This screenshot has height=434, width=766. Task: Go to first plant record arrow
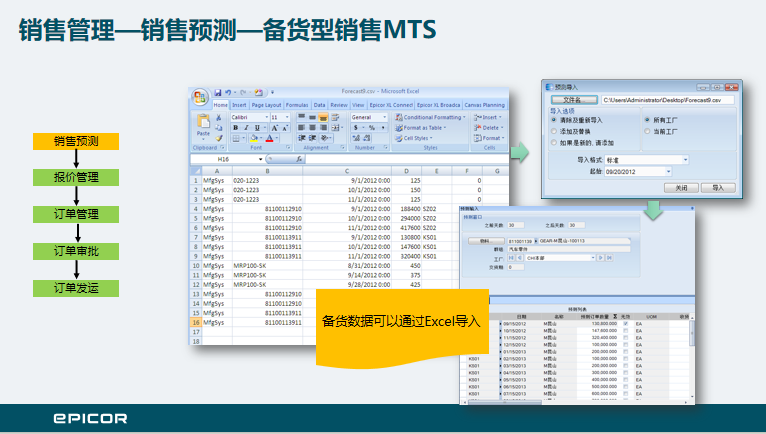[x=511, y=258]
